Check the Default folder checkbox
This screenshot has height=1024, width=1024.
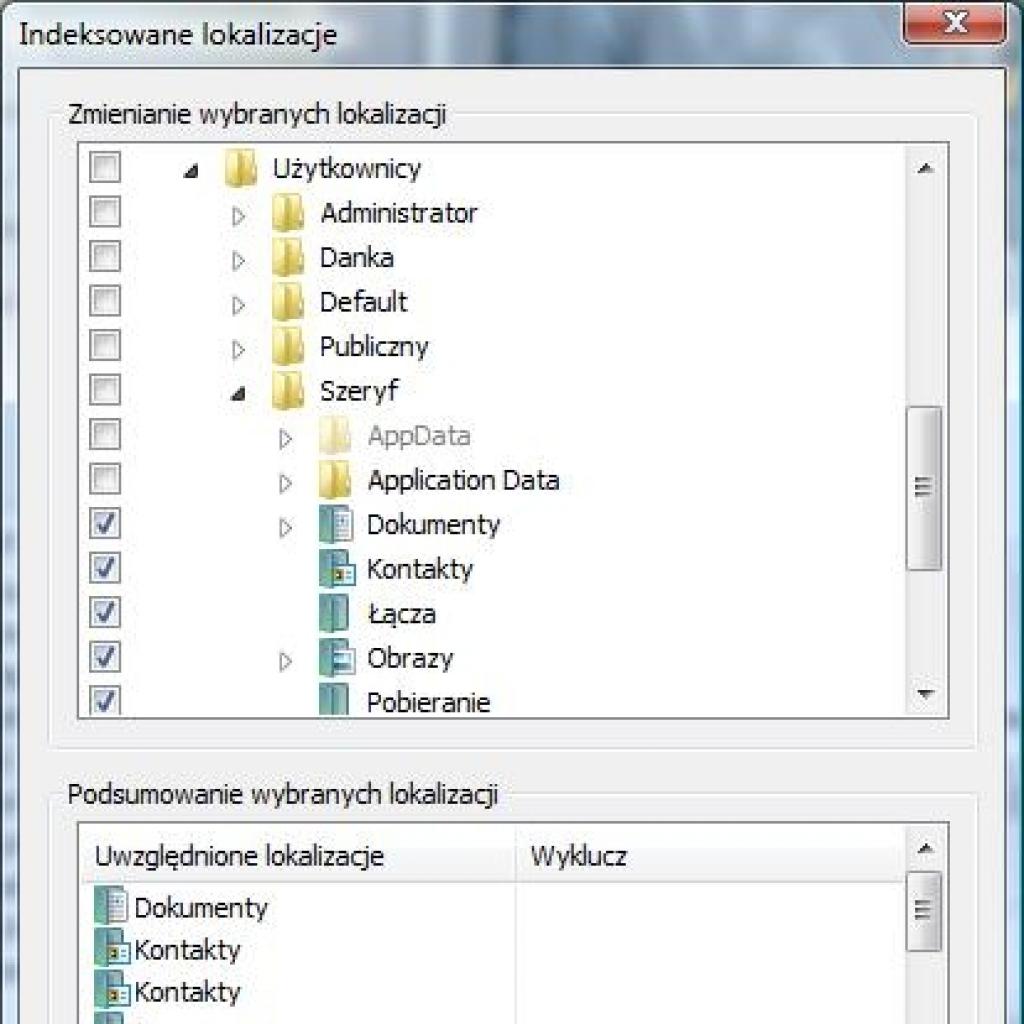click(105, 300)
